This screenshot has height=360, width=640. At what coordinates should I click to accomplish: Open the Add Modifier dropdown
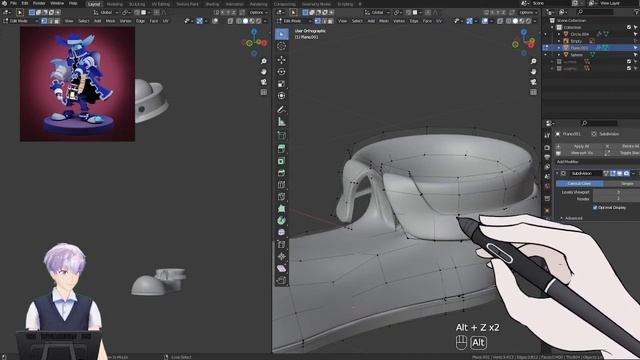[x=598, y=162]
